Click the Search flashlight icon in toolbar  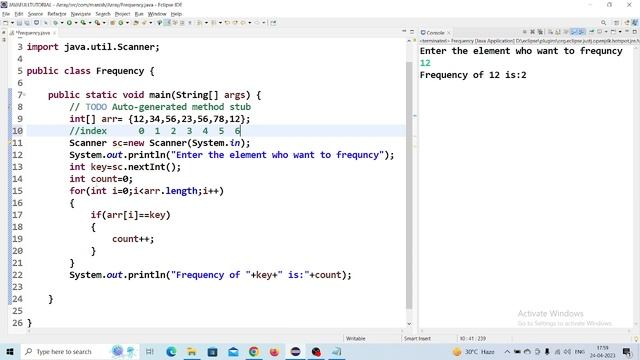pyautogui.click(x=144, y=23)
